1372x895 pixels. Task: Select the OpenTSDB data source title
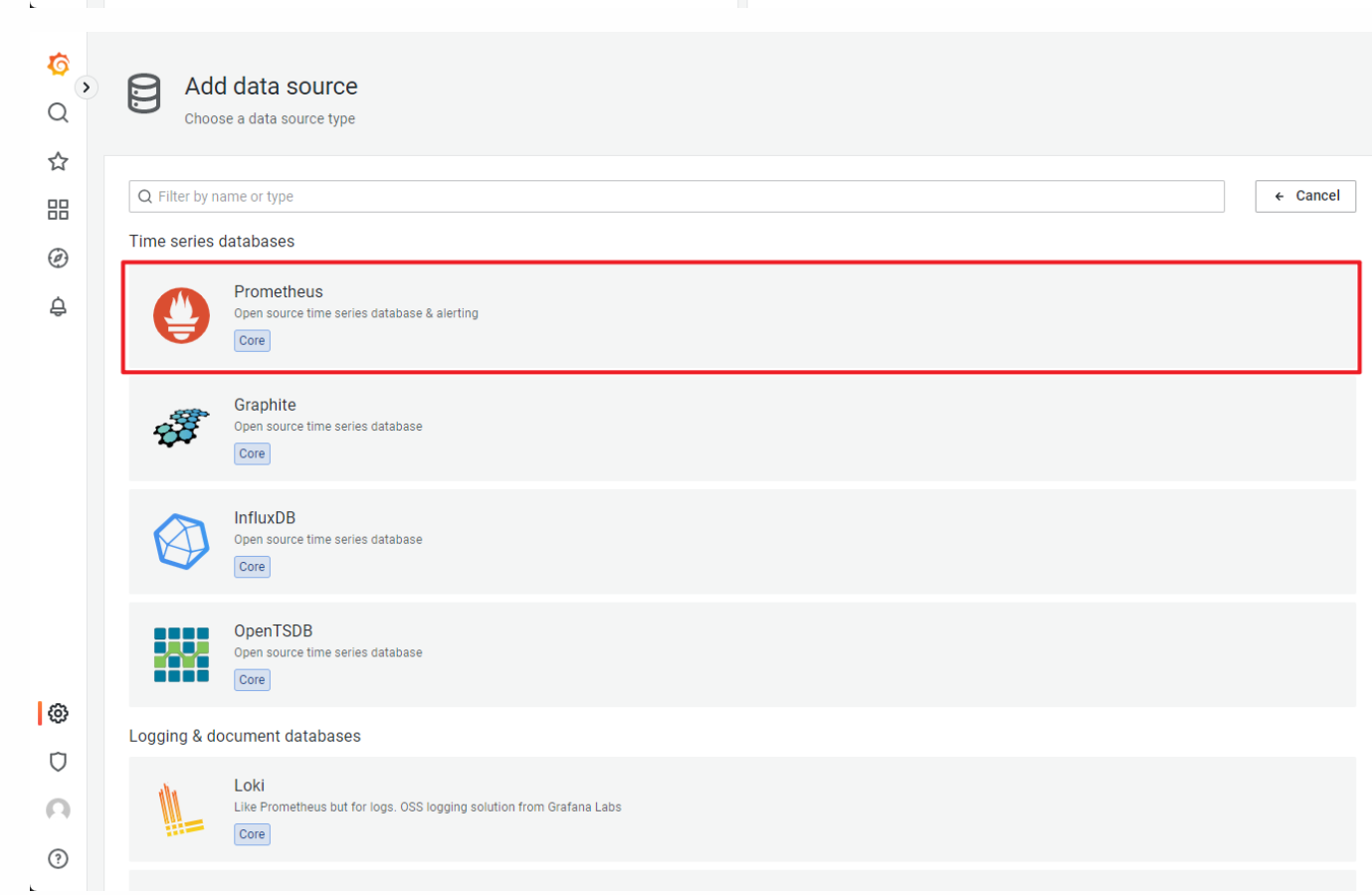point(274,631)
